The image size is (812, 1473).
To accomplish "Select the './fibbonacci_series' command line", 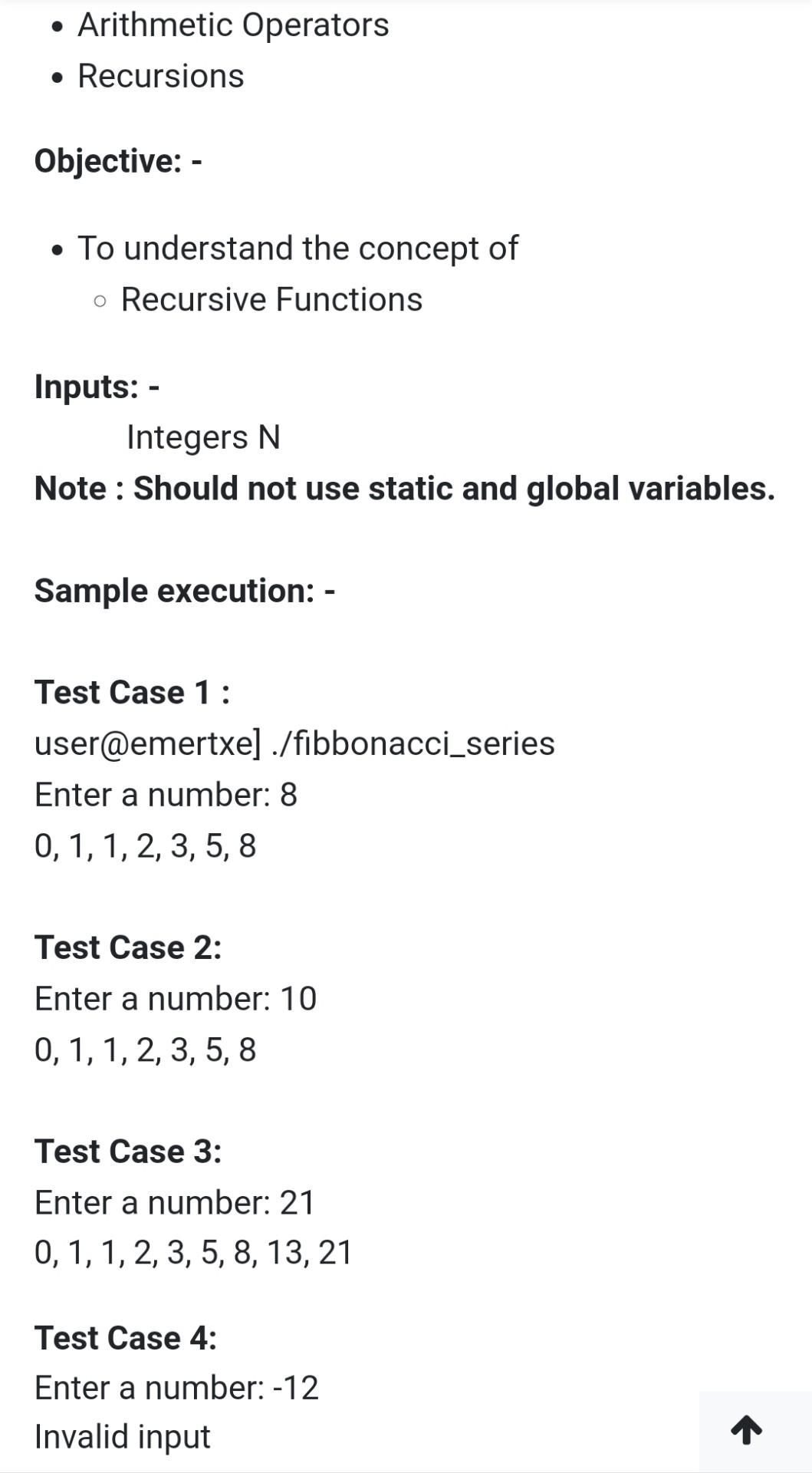I will 294,743.
